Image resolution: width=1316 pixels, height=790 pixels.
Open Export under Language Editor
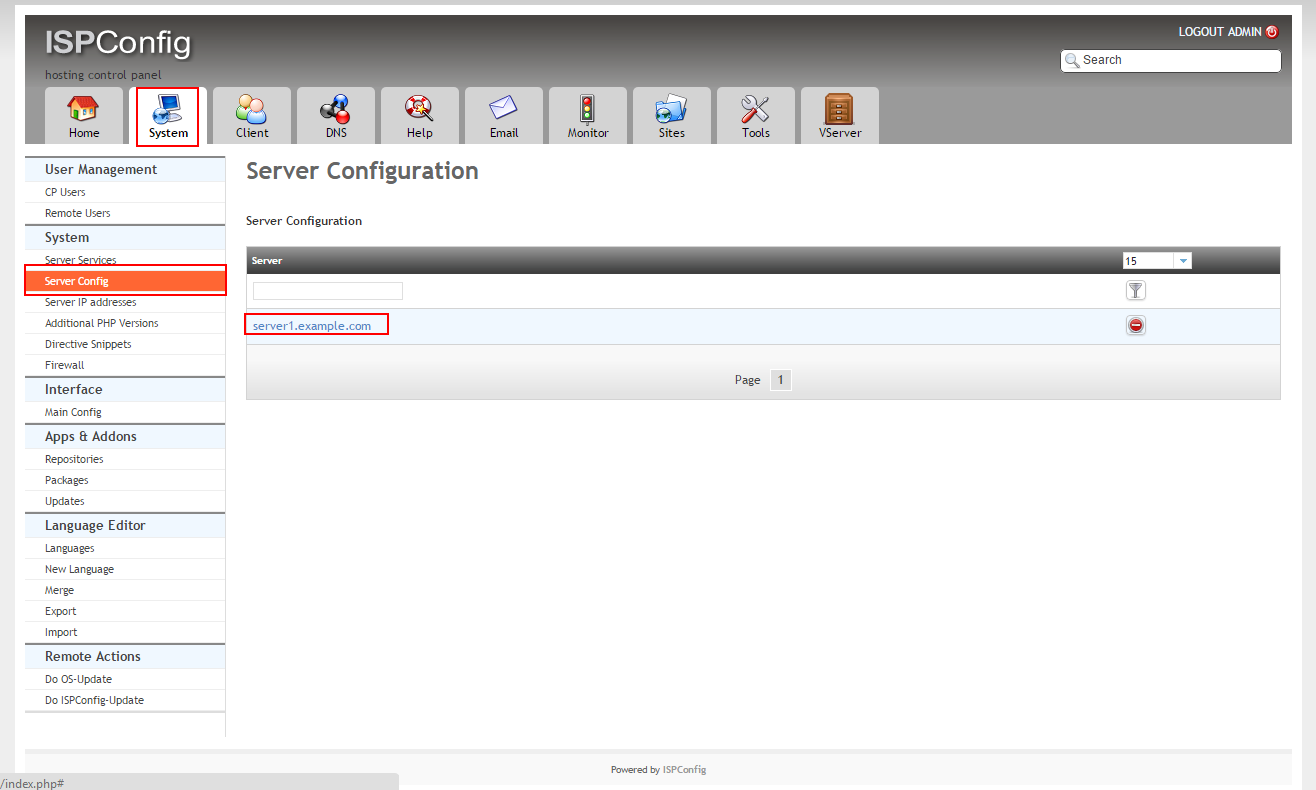point(125,611)
